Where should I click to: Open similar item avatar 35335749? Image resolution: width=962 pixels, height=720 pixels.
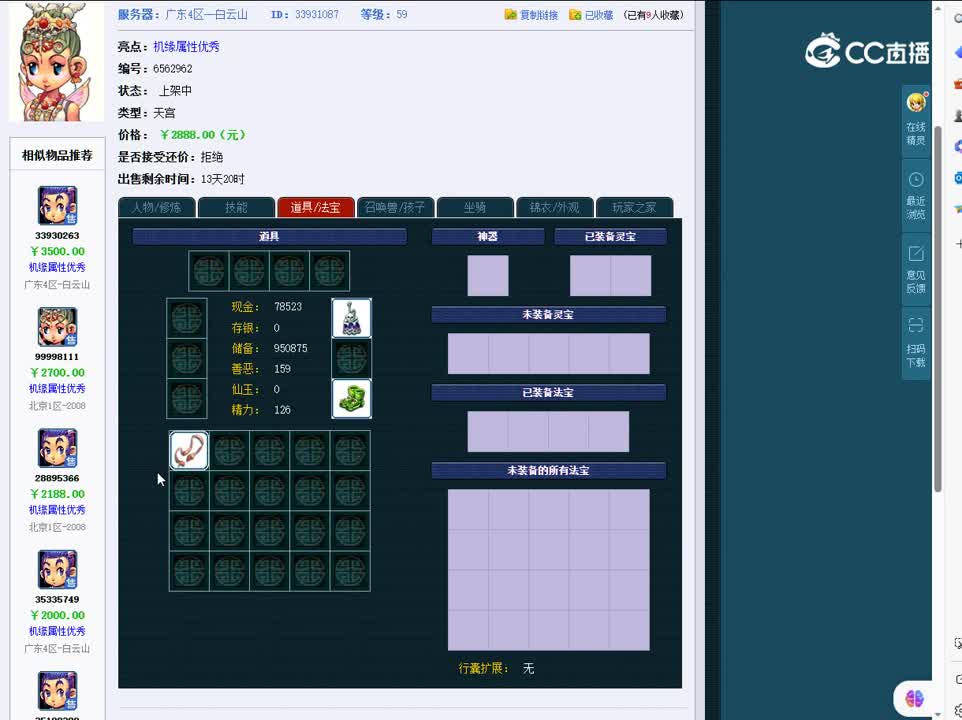point(57,570)
